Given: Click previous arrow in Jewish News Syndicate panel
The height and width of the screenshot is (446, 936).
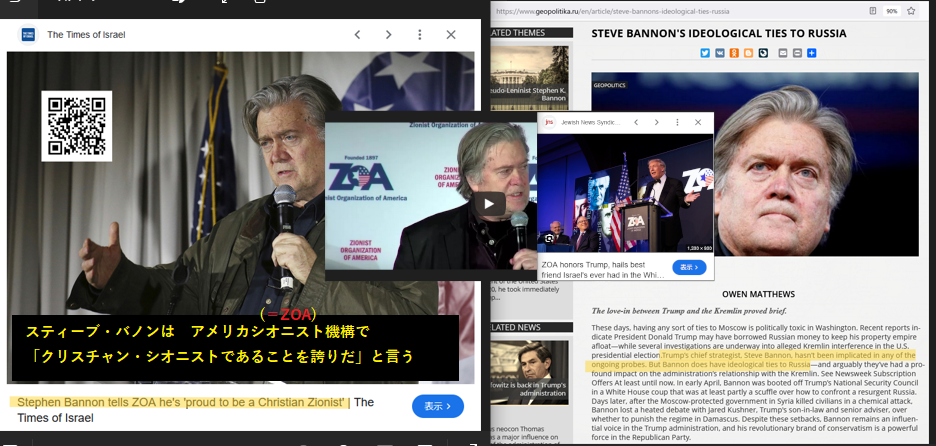Looking at the screenshot, I should (638, 122).
